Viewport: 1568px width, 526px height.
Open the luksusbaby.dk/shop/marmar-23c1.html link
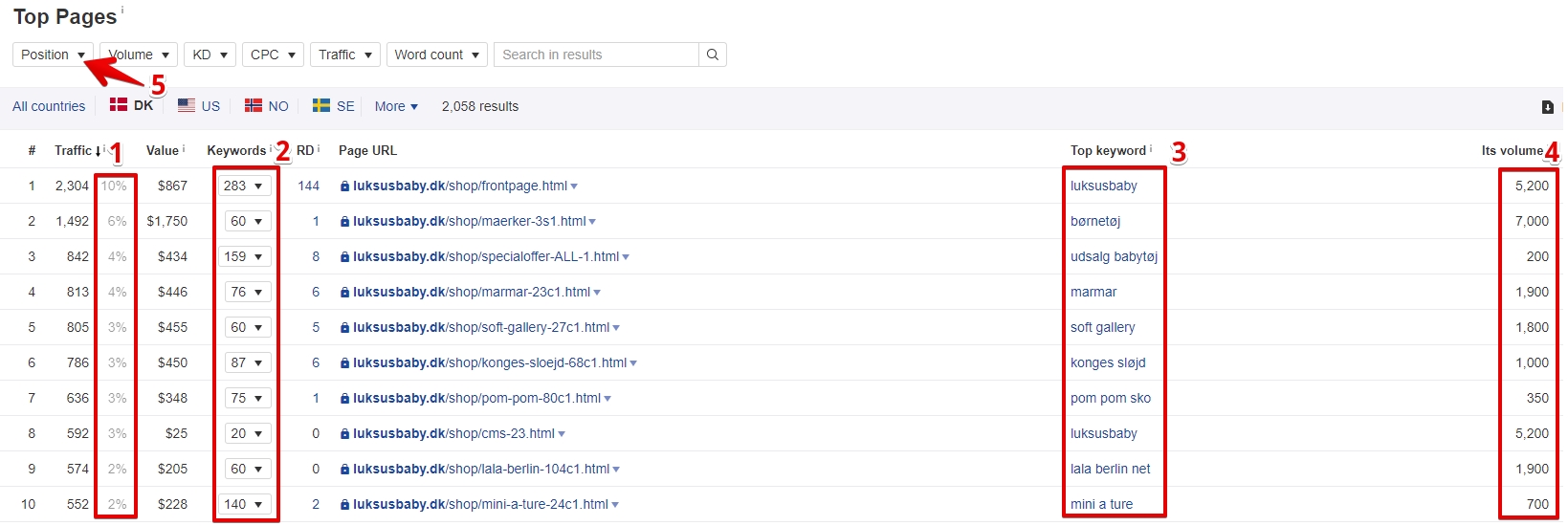pyautogui.click(x=471, y=292)
